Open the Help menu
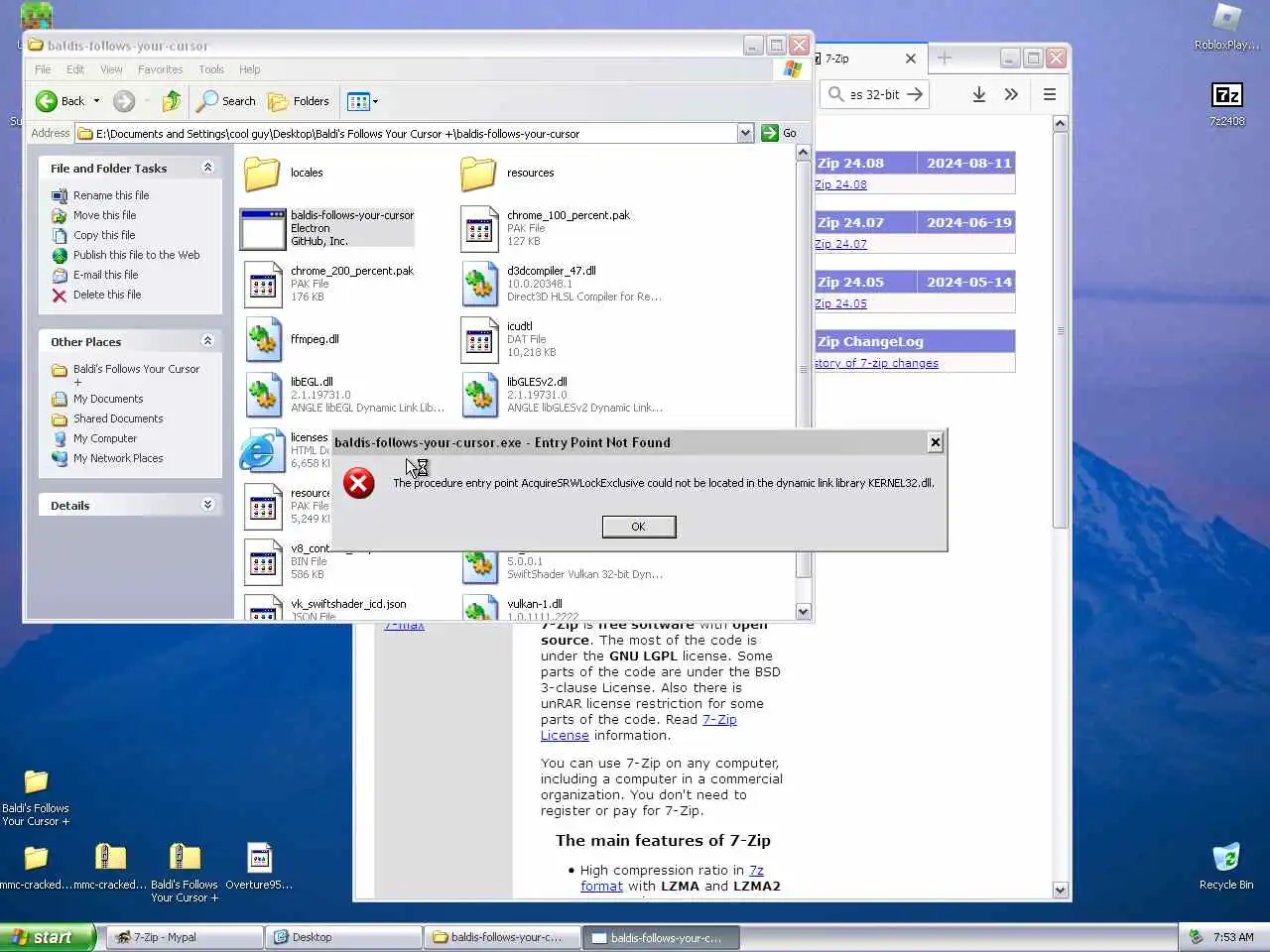Screen dimensions: 1270x952 click(x=250, y=69)
